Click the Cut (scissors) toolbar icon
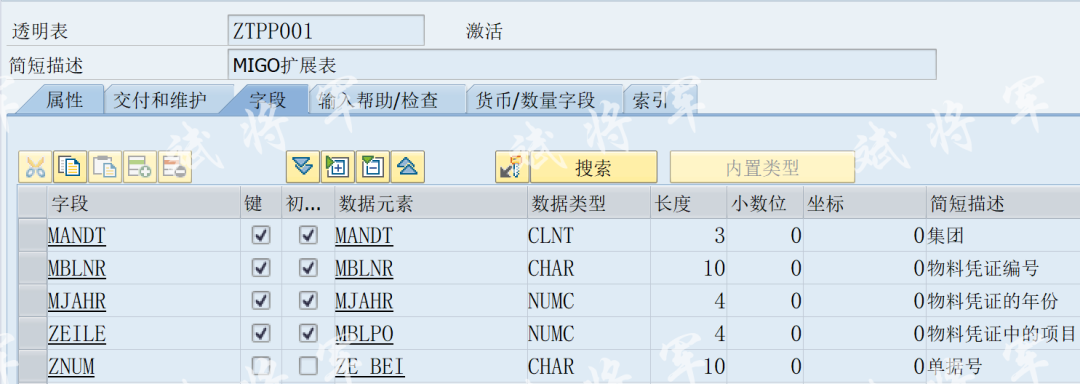Image resolution: width=1080 pixels, height=384 pixels. [35, 167]
